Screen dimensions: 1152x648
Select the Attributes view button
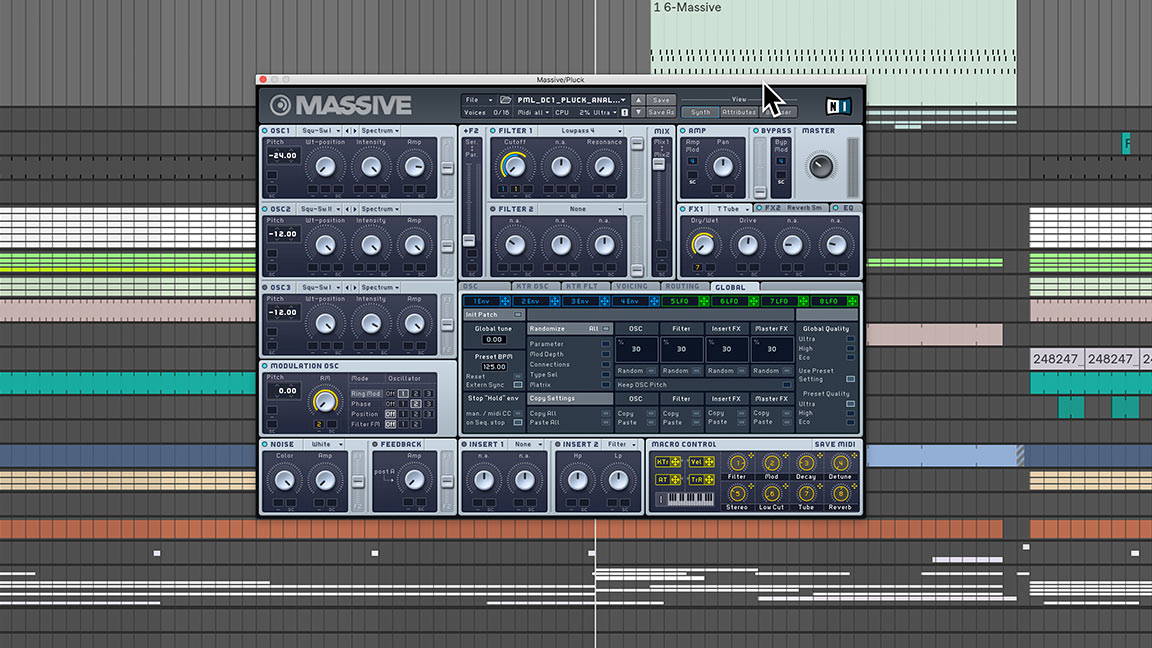[x=739, y=112]
